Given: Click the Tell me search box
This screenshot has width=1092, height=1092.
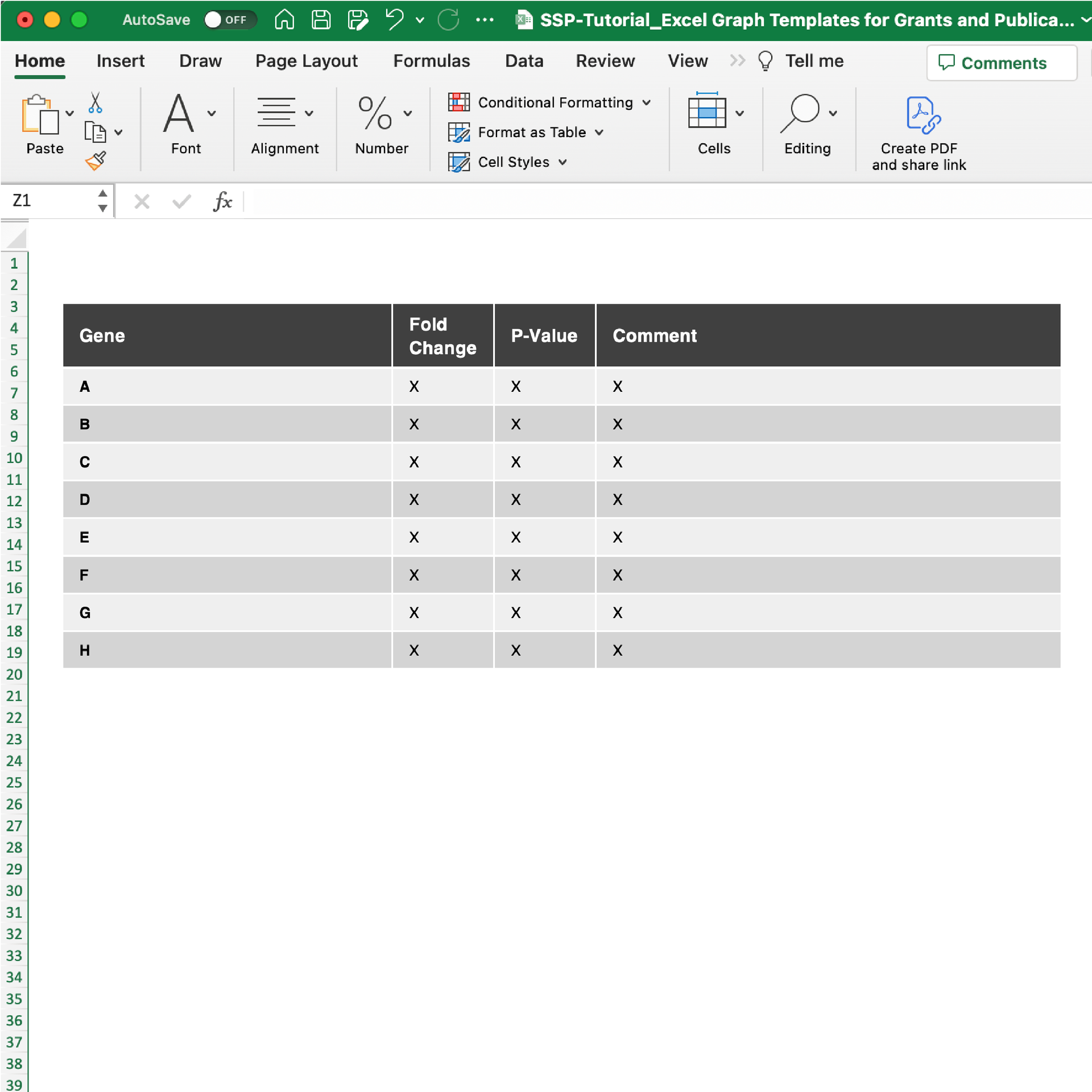Looking at the screenshot, I should click(x=813, y=61).
